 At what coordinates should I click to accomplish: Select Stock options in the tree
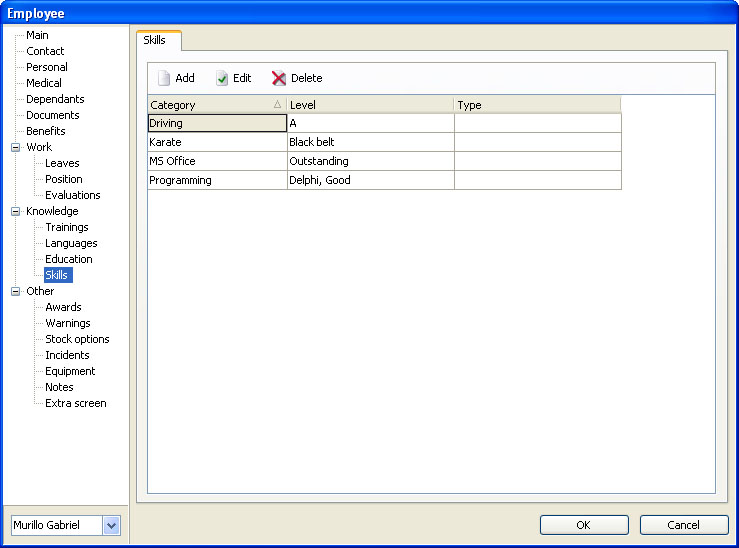pos(77,339)
